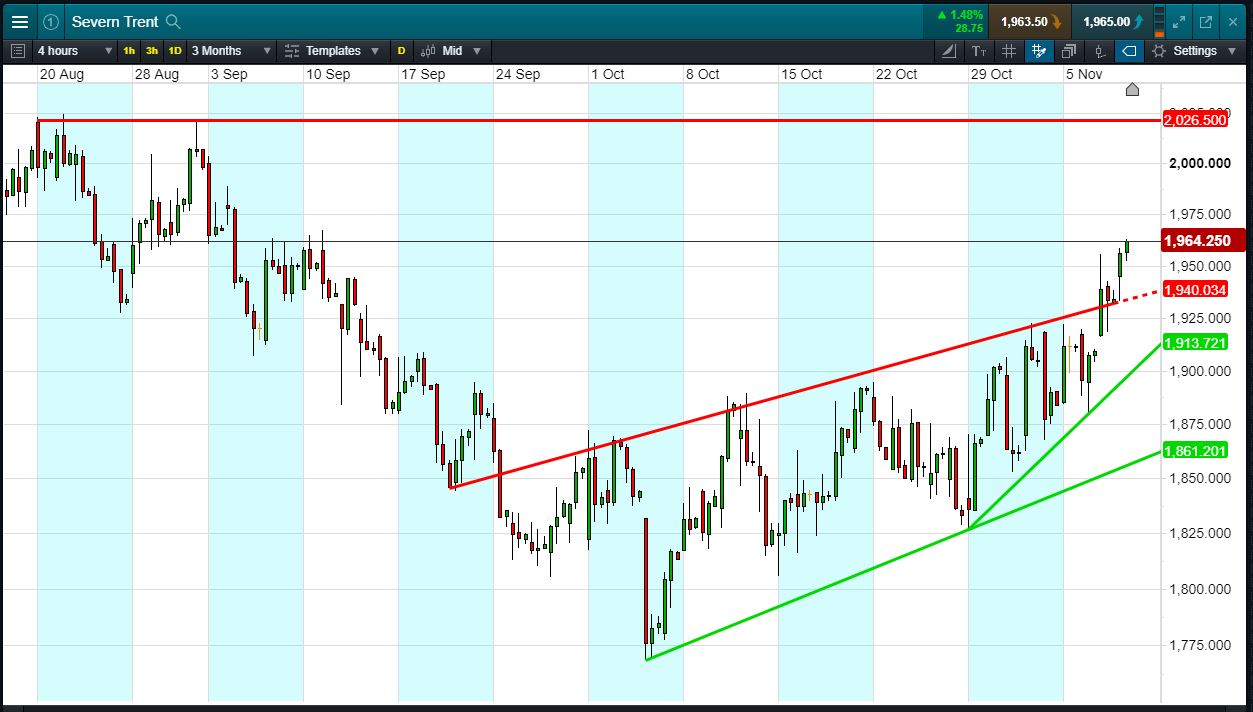Click the green trendline label 1,861.201
The width and height of the screenshot is (1253, 712).
click(x=1195, y=451)
